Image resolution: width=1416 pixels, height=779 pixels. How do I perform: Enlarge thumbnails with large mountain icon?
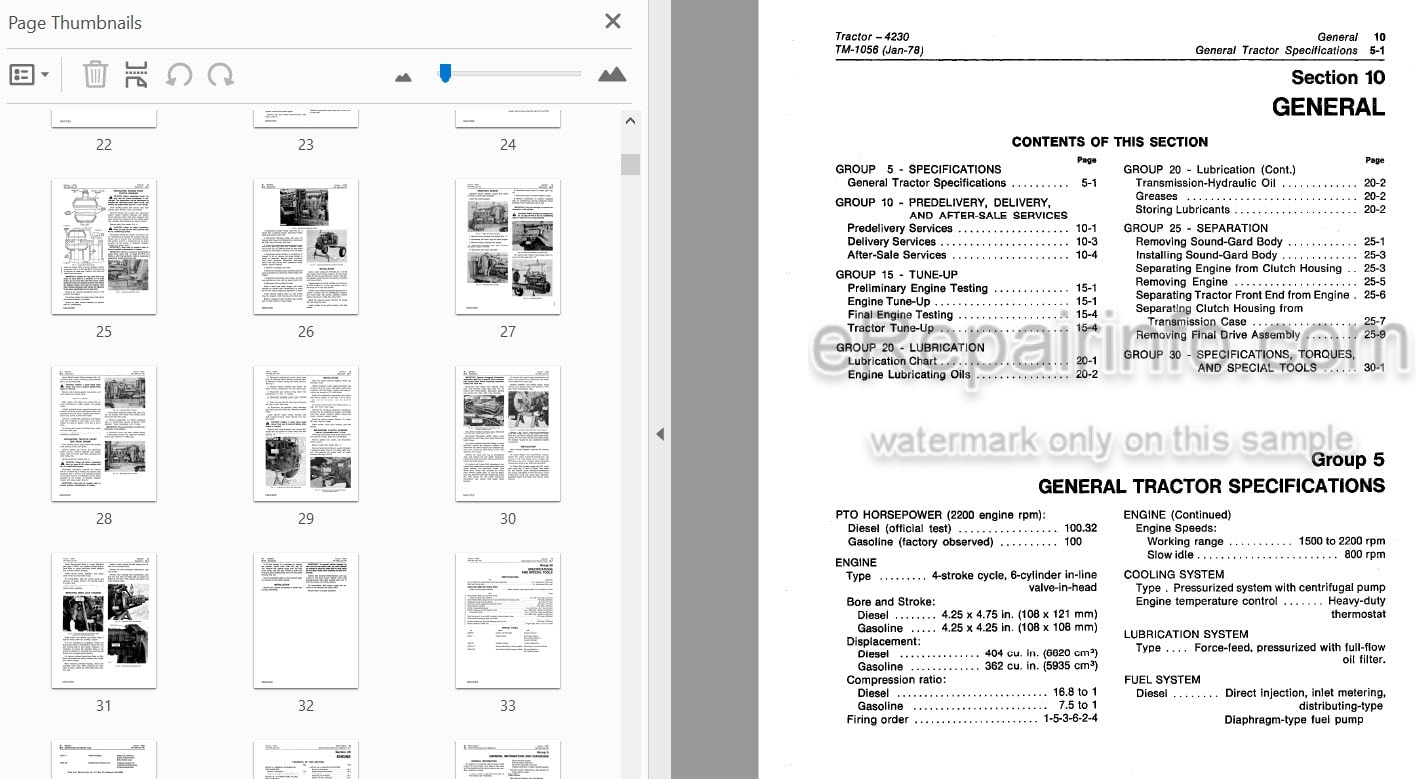click(x=612, y=74)
